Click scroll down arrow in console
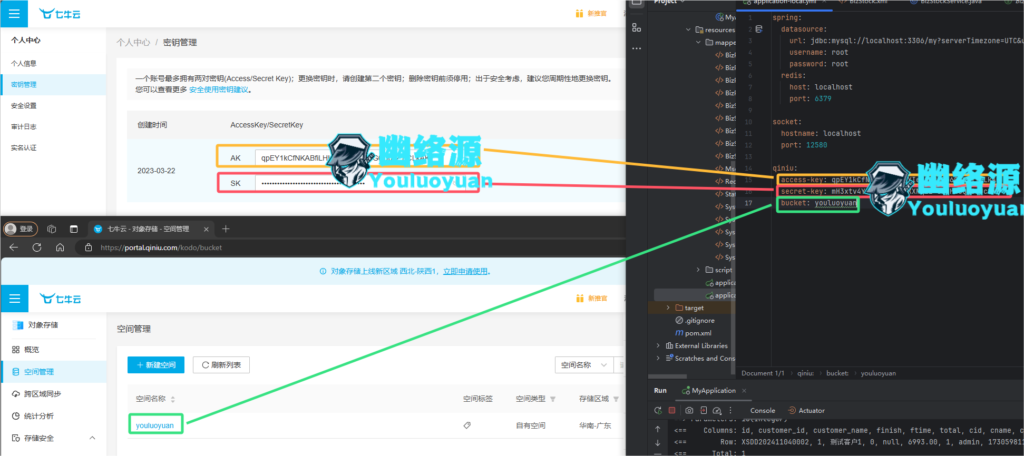1024x456 pixels. coord(658,442)
